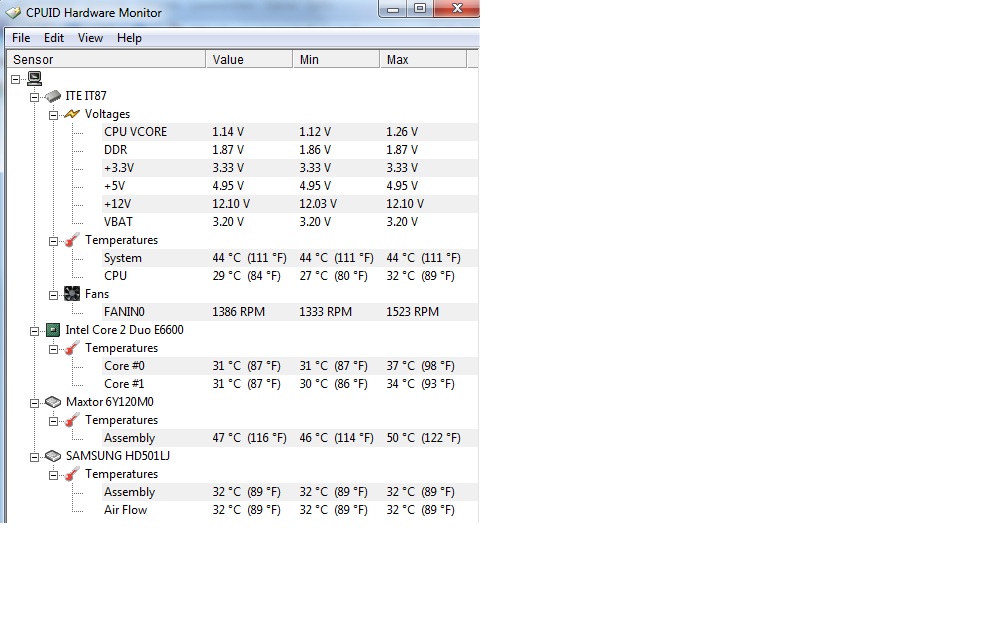Click the Intel Core 2 Duo thermometer icon

click(72, 348)
